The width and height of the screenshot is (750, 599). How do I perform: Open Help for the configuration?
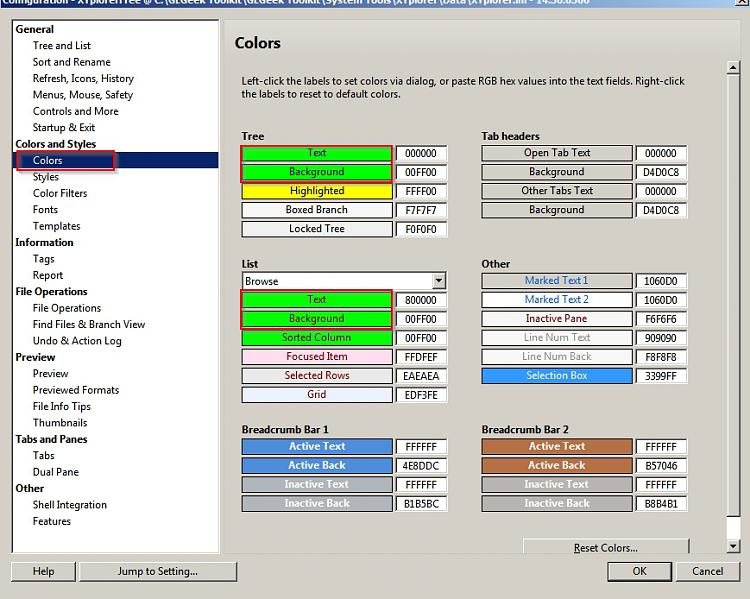pos(44,571)
